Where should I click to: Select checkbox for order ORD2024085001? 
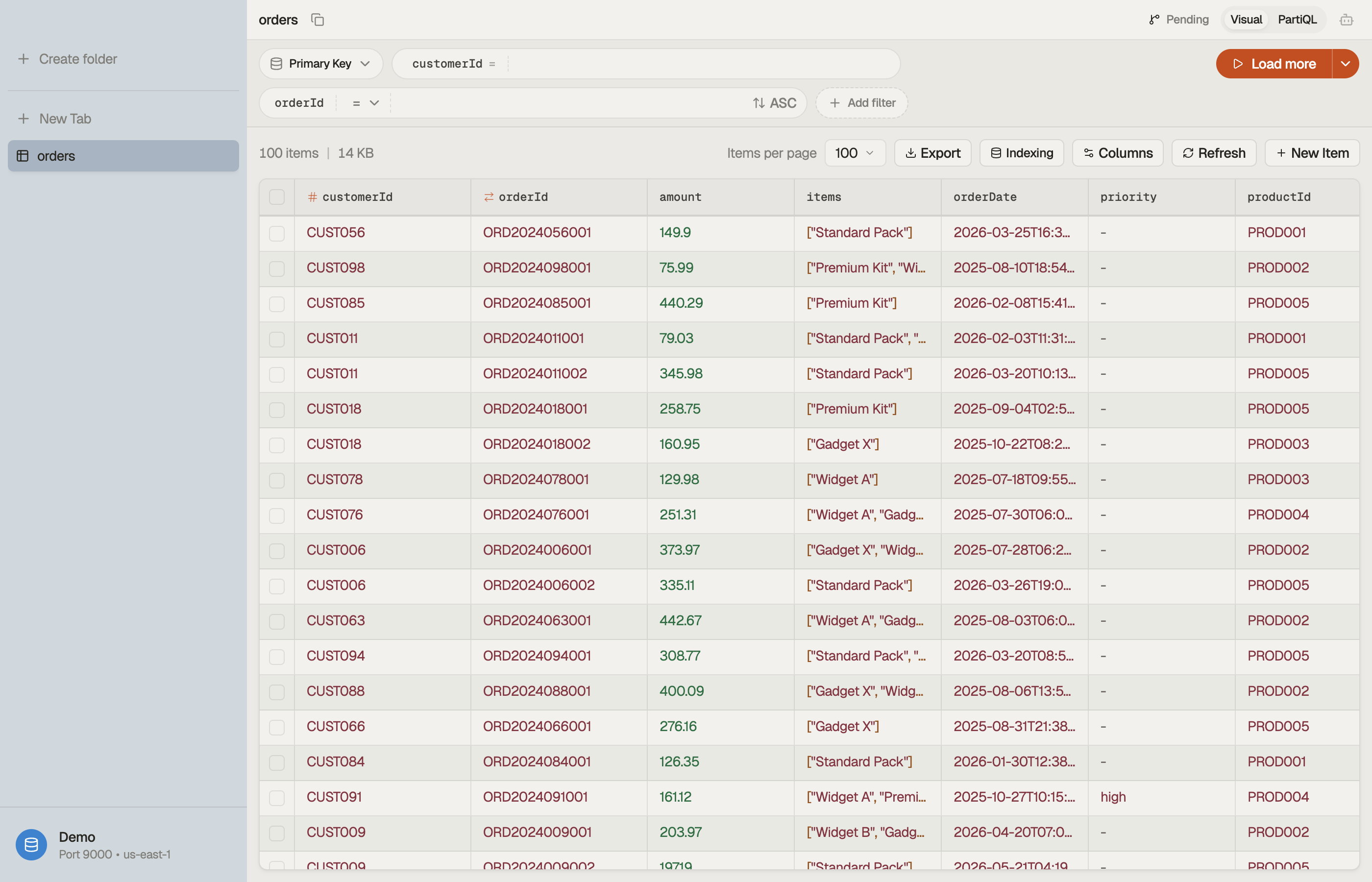[x=276, y=303]
